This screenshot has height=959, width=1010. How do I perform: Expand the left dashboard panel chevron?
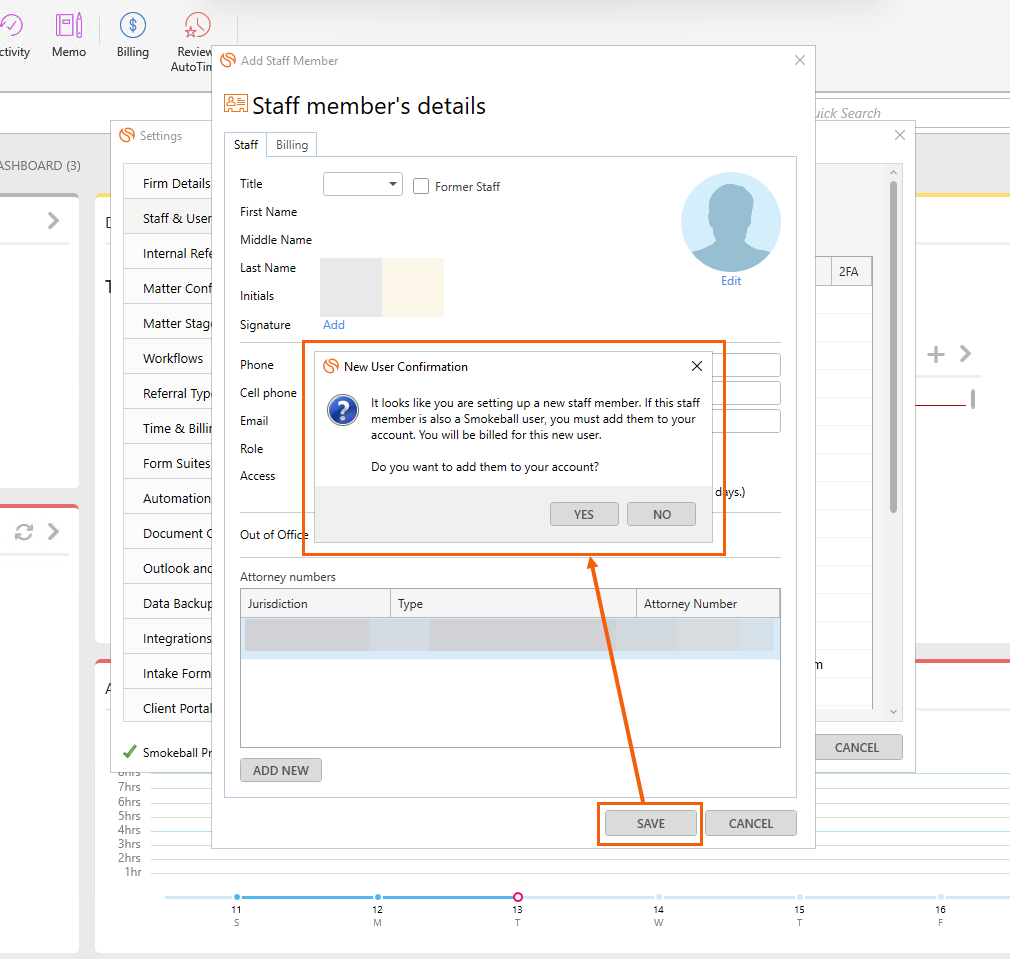(x=53, y=221)
